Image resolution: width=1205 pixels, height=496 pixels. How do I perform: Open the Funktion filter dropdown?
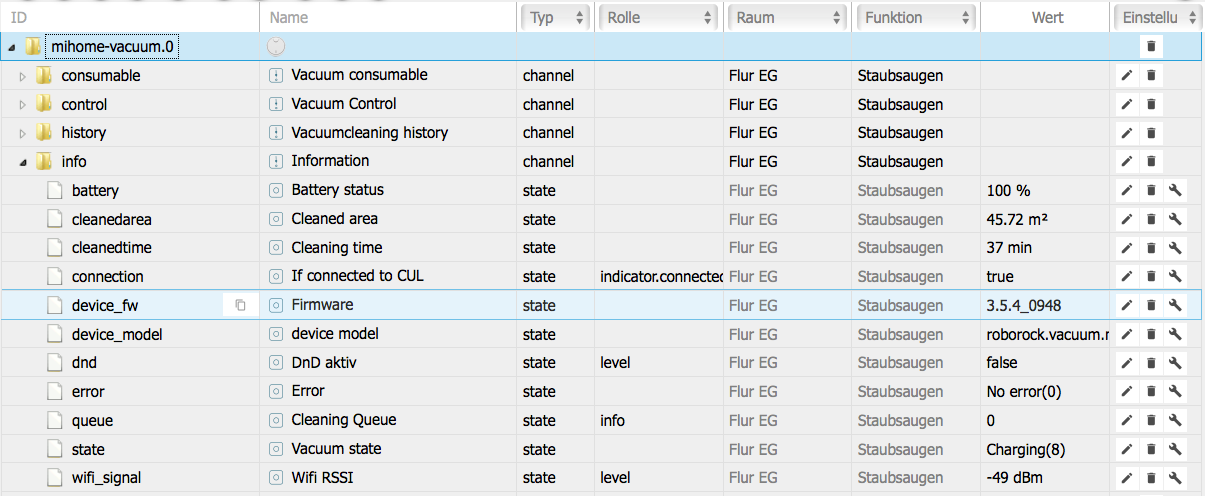tap(916, 17)
